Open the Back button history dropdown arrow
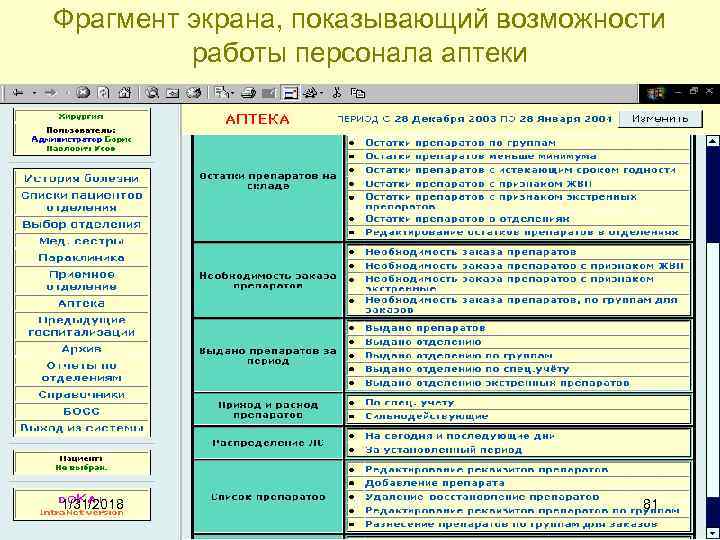Viewport: 720px width, 540px height. [x=34, y=93]
